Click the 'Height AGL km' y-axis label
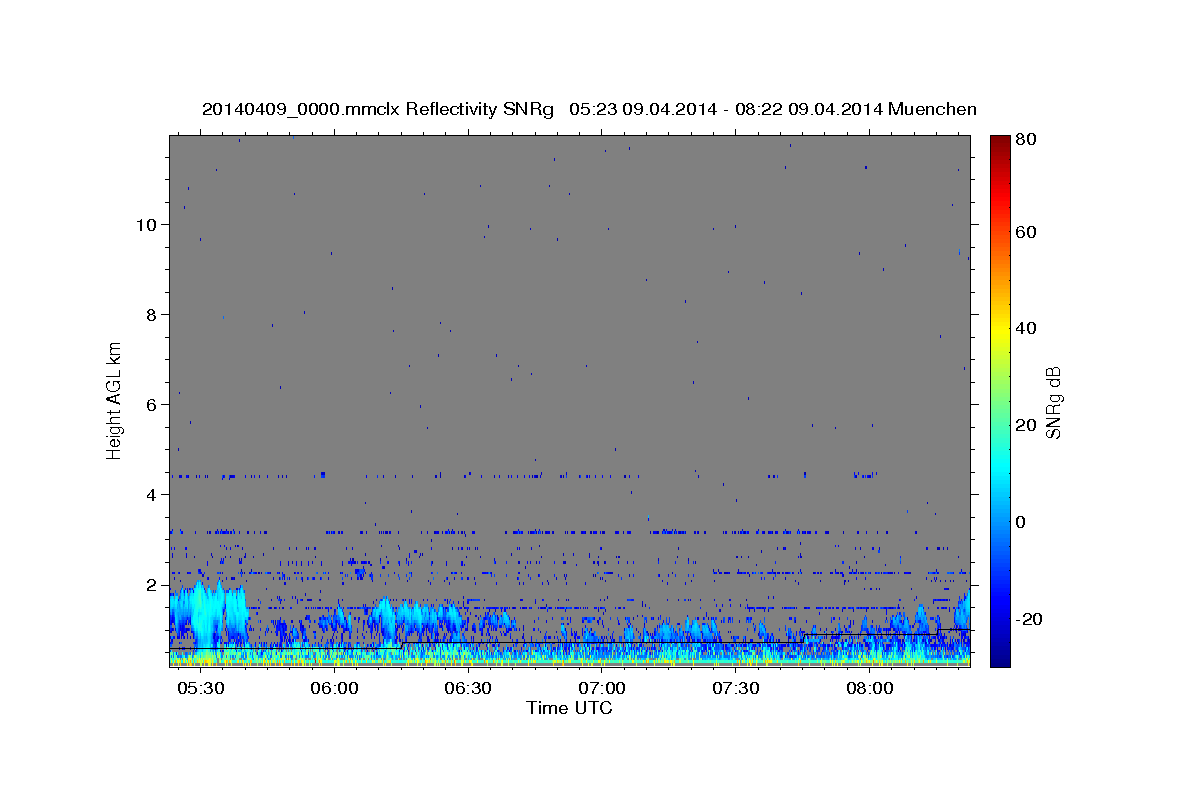This screenshot has width=1200, height=800. [115, 399]
